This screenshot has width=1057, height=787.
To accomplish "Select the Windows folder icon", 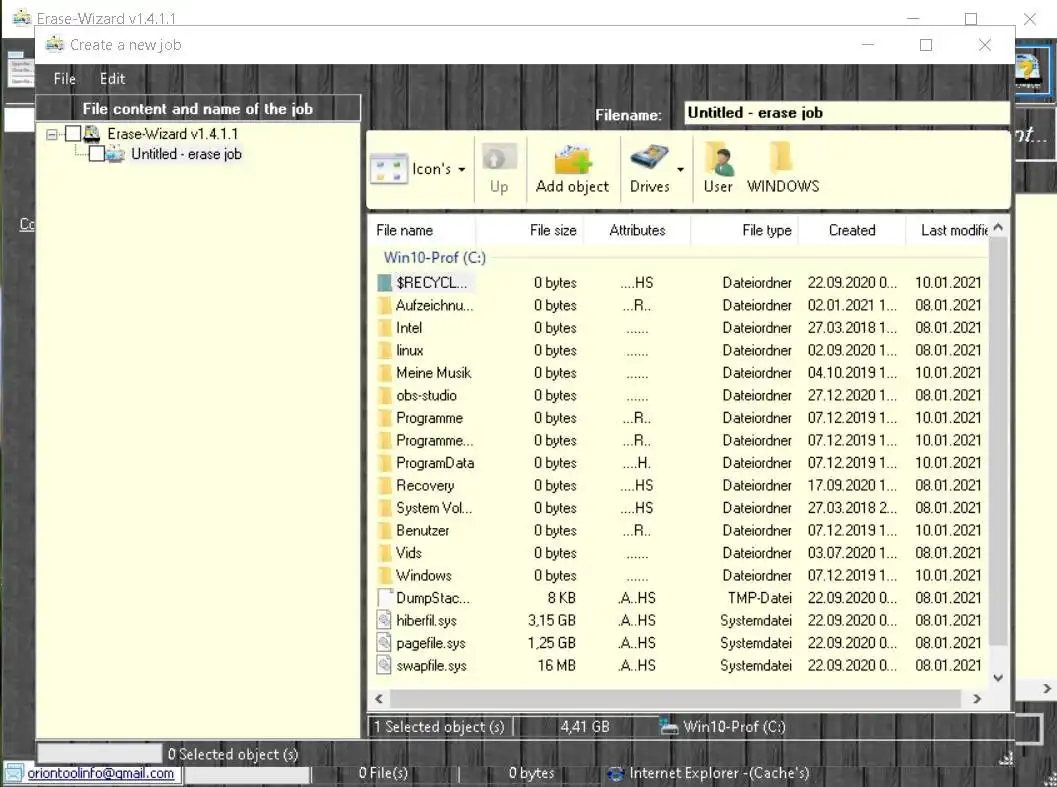I will point(384,575).
